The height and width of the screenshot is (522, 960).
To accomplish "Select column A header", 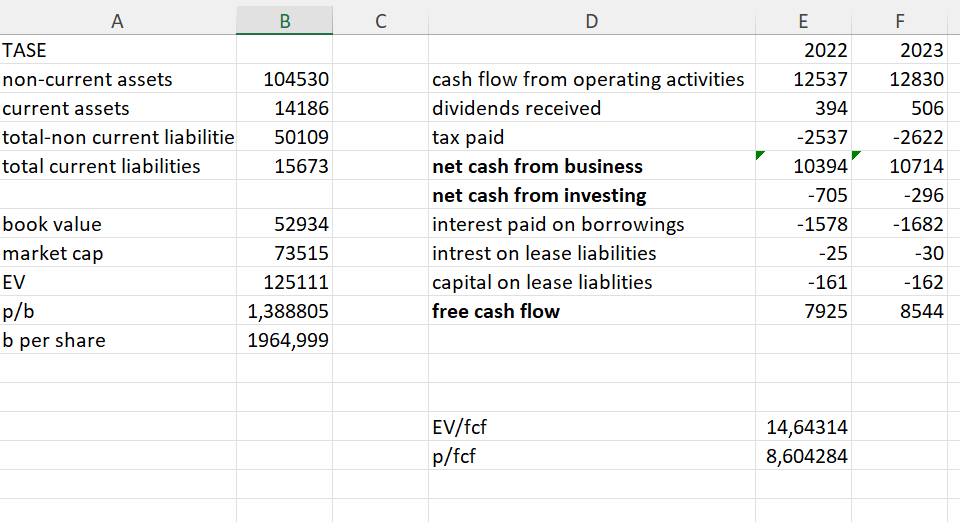I will (x=118, y=18).
